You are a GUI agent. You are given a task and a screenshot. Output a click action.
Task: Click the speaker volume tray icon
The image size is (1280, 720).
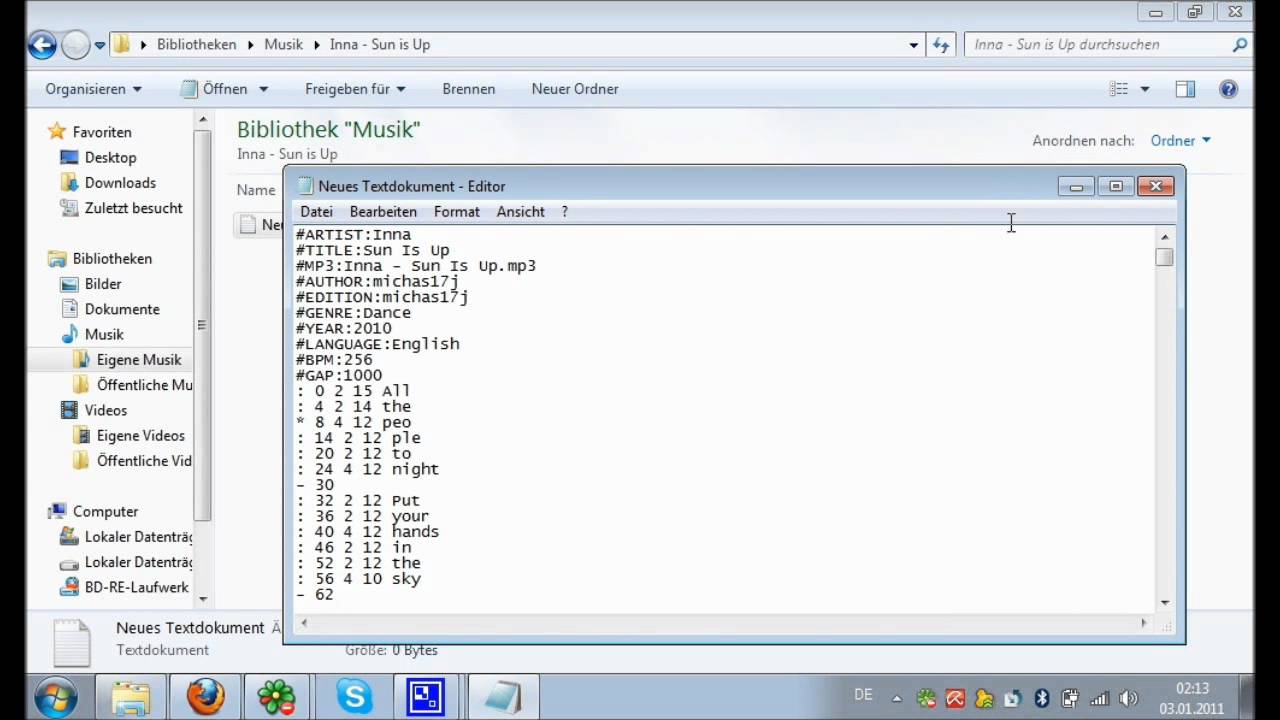(x=1128, y=699)
